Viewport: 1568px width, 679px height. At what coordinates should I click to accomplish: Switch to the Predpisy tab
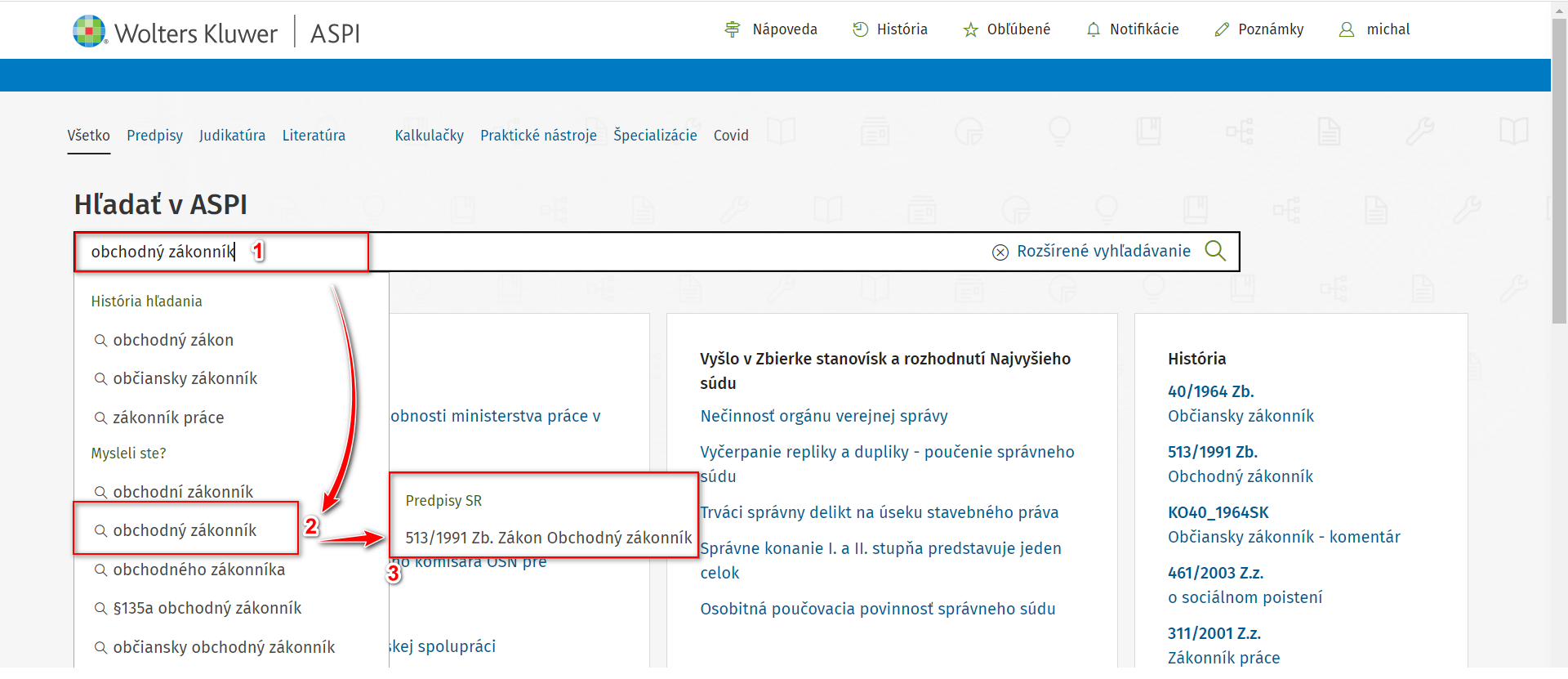coord(154,136)
